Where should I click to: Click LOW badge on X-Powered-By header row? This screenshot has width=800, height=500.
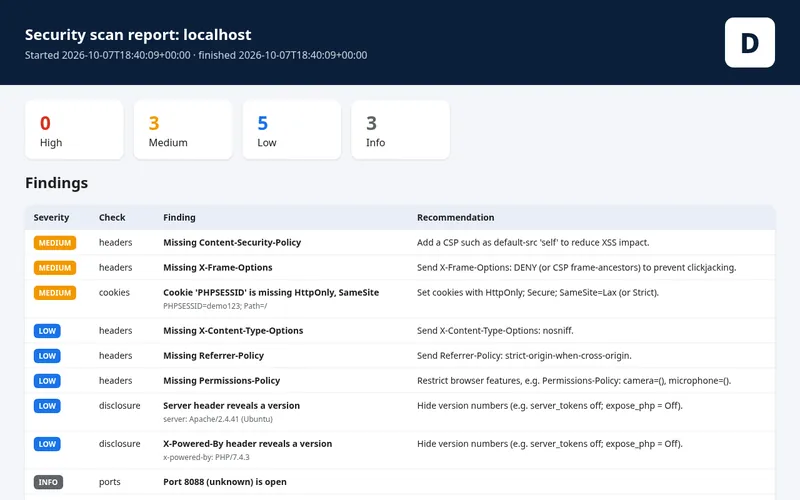(x=47, y=444)
